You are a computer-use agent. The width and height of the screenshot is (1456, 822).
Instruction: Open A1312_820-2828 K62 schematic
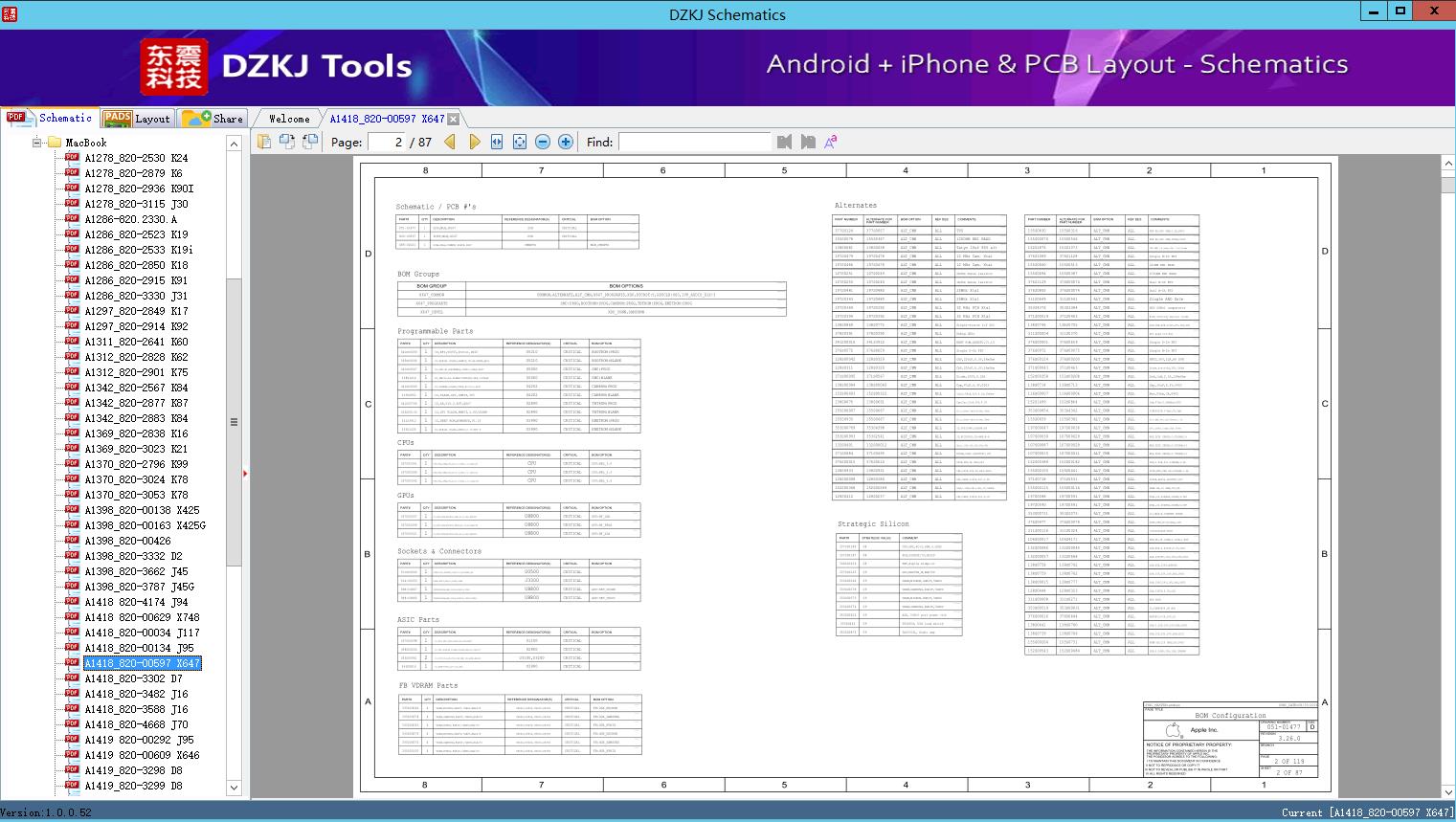pyautogui.click(x=136, y=357)
